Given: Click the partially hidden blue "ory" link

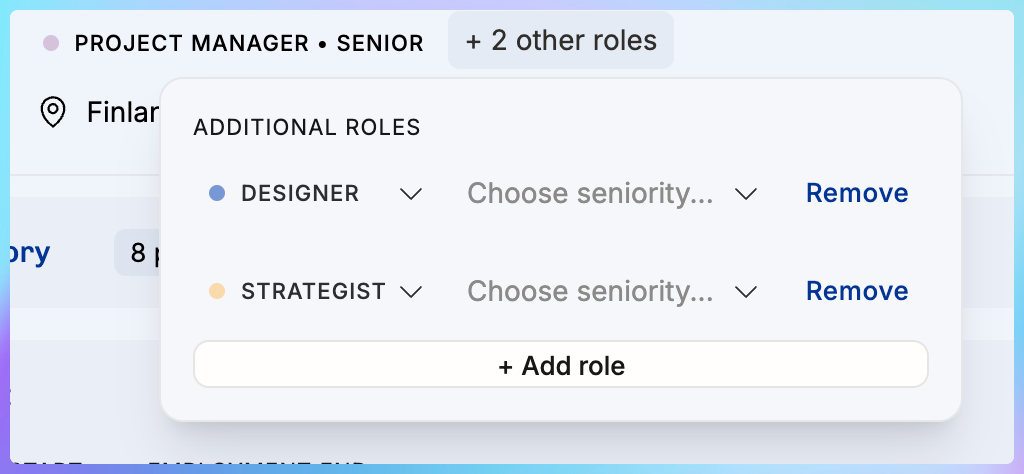Looking at the screenshot, I should coord(29,253).
